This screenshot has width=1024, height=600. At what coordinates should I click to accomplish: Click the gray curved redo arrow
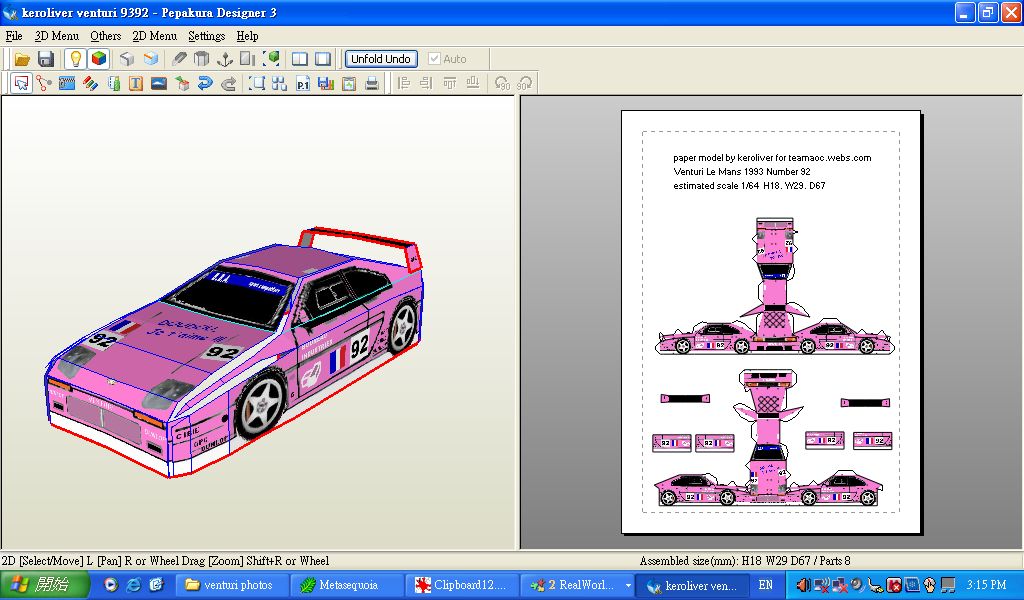[x=229, y=84]
